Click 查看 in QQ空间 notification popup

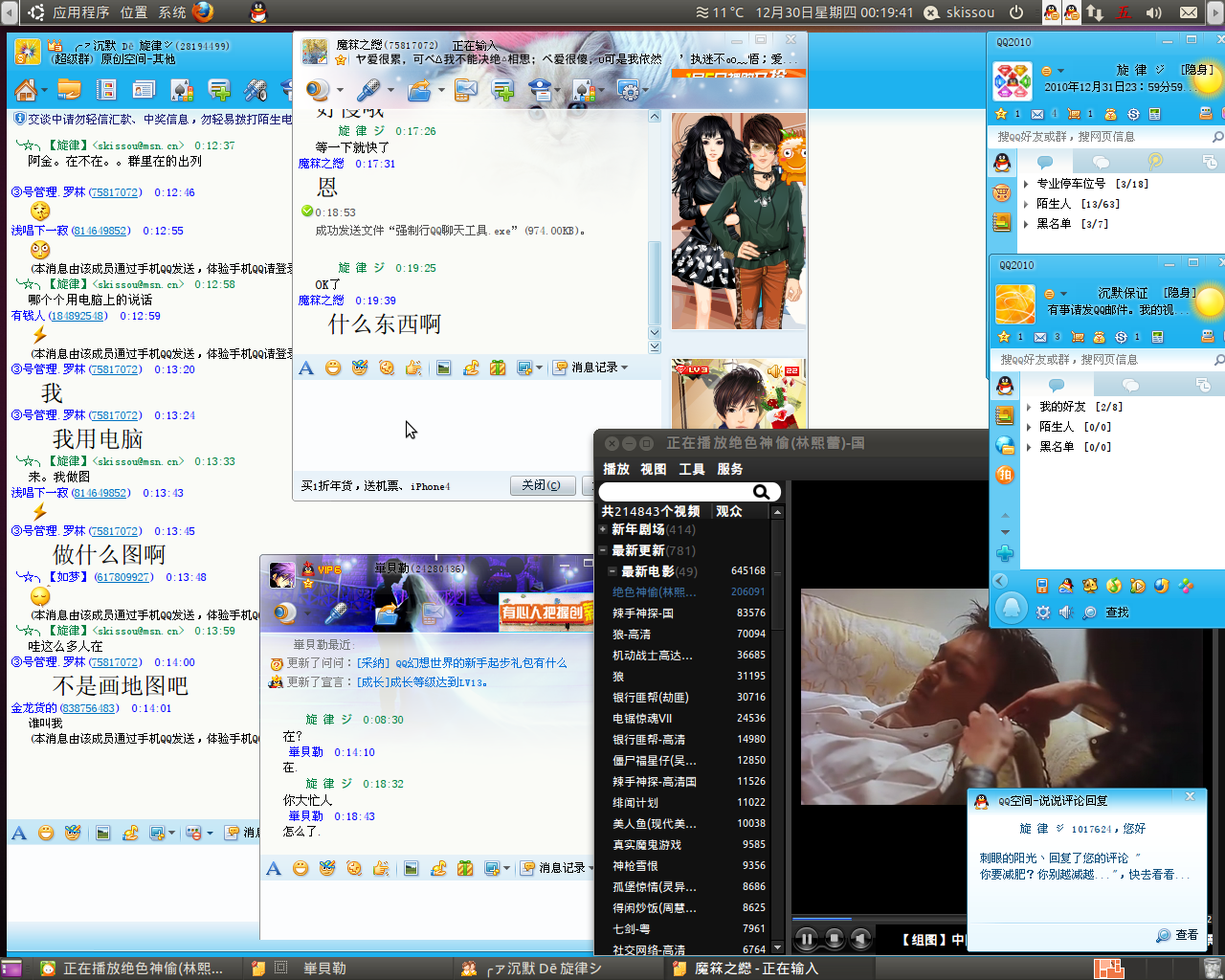tap(1177, 935)
